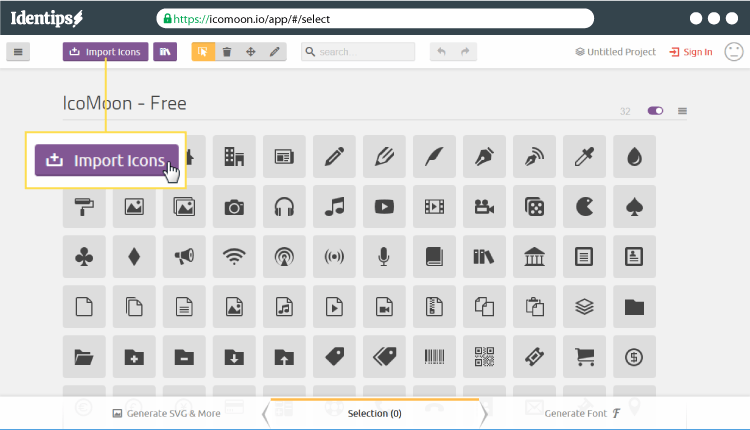Select the Pac-Man icon
This screenshot has width=750, height=430.
tap(584, 207)
